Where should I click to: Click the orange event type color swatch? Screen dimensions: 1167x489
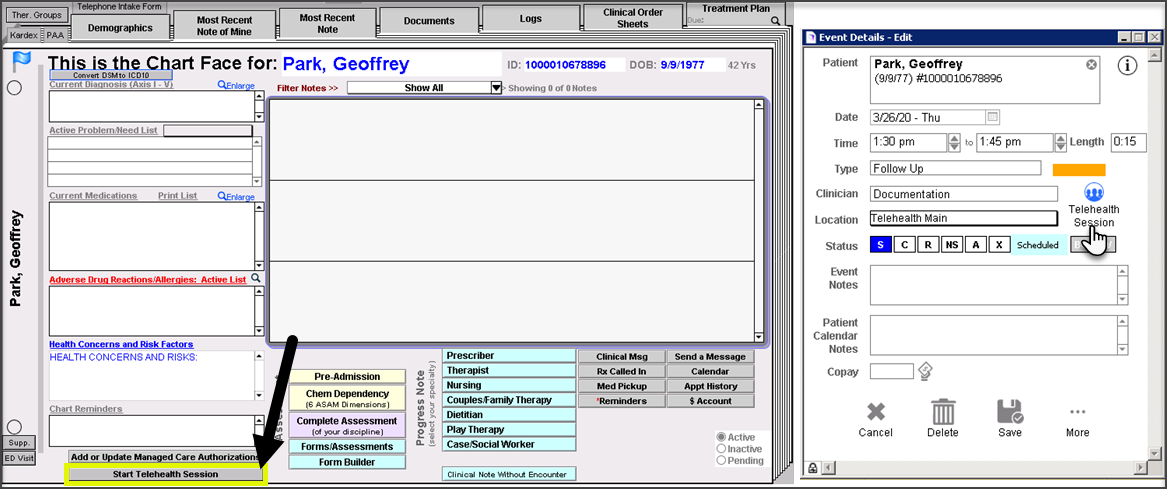click(1078, 169)
